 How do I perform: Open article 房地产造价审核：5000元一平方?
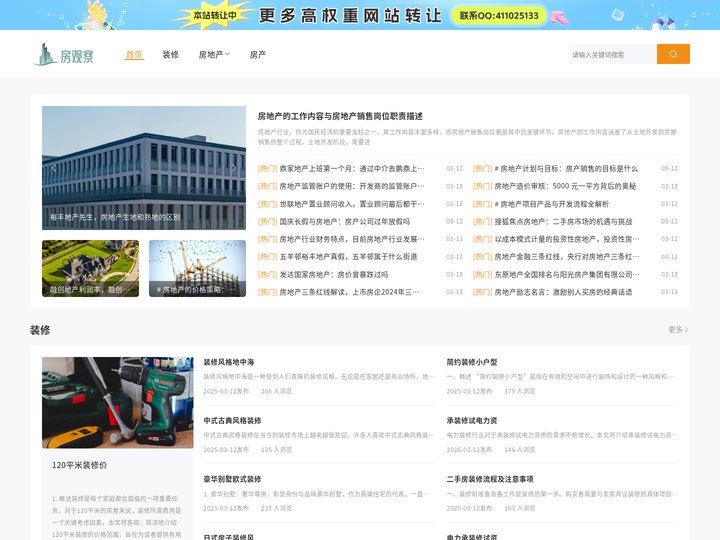click(565, 186)
